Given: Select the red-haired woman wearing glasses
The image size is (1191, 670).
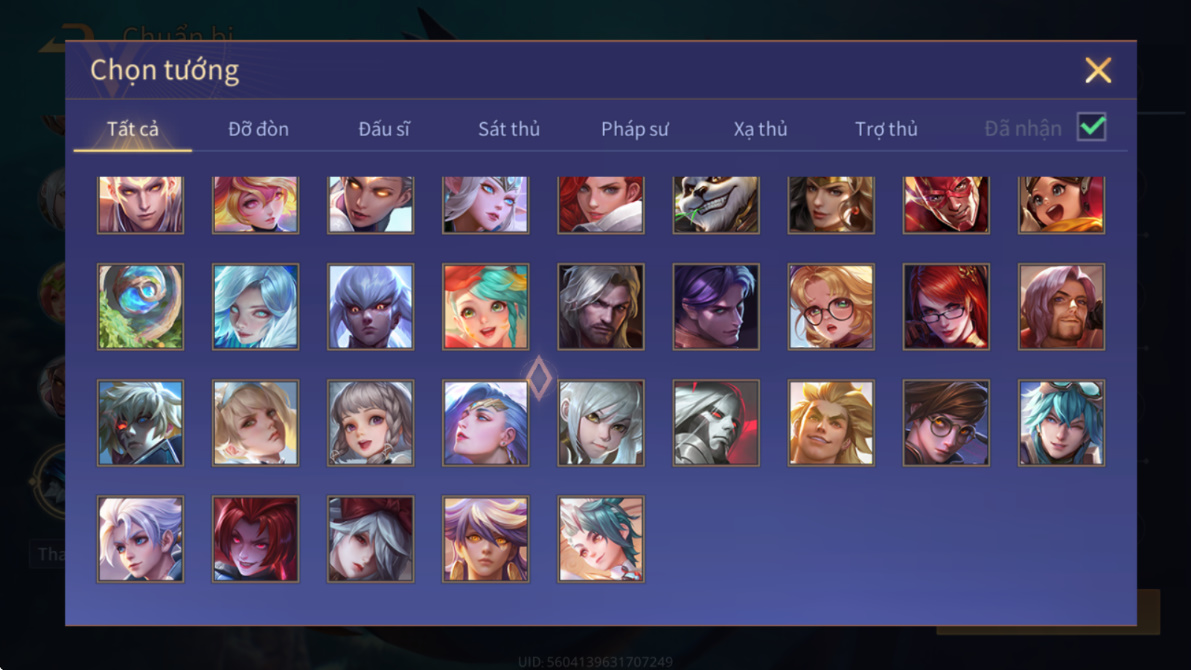Looking at the screenshot, I should point(946,307).
